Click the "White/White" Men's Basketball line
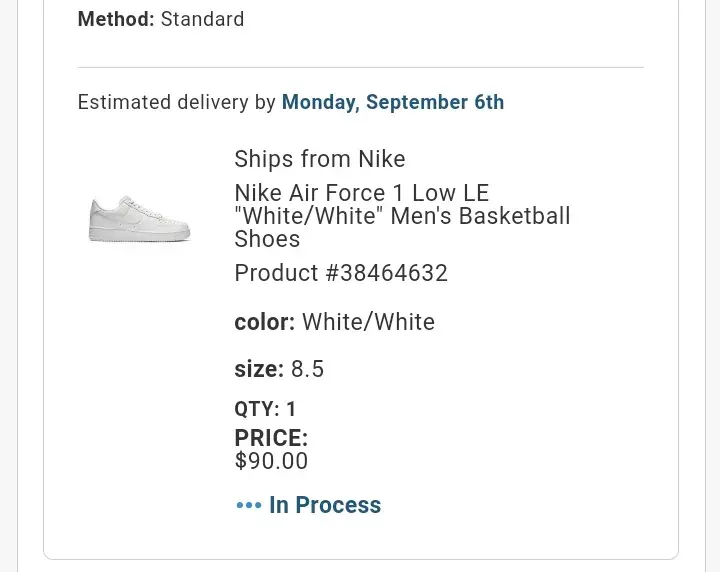720x572 pixels. (402, 216)
